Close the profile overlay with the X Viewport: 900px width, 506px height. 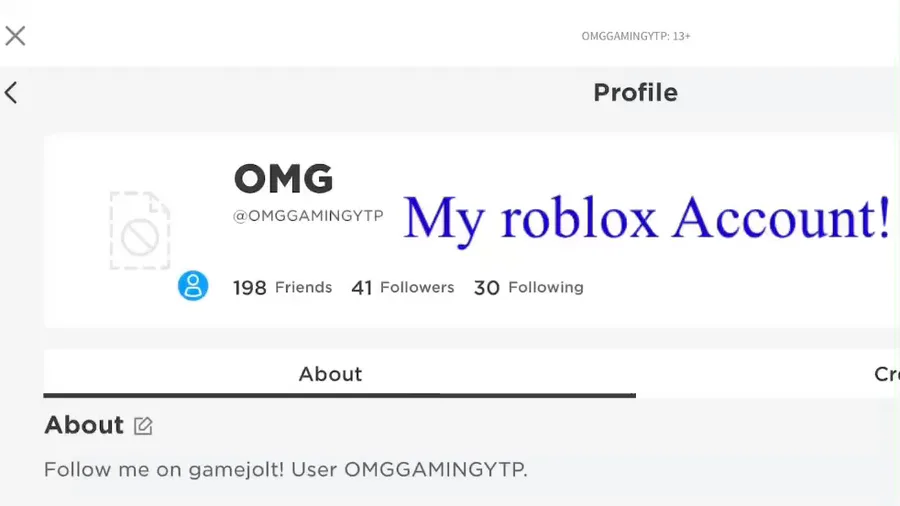pyautogui.click(x=15, y=37)
